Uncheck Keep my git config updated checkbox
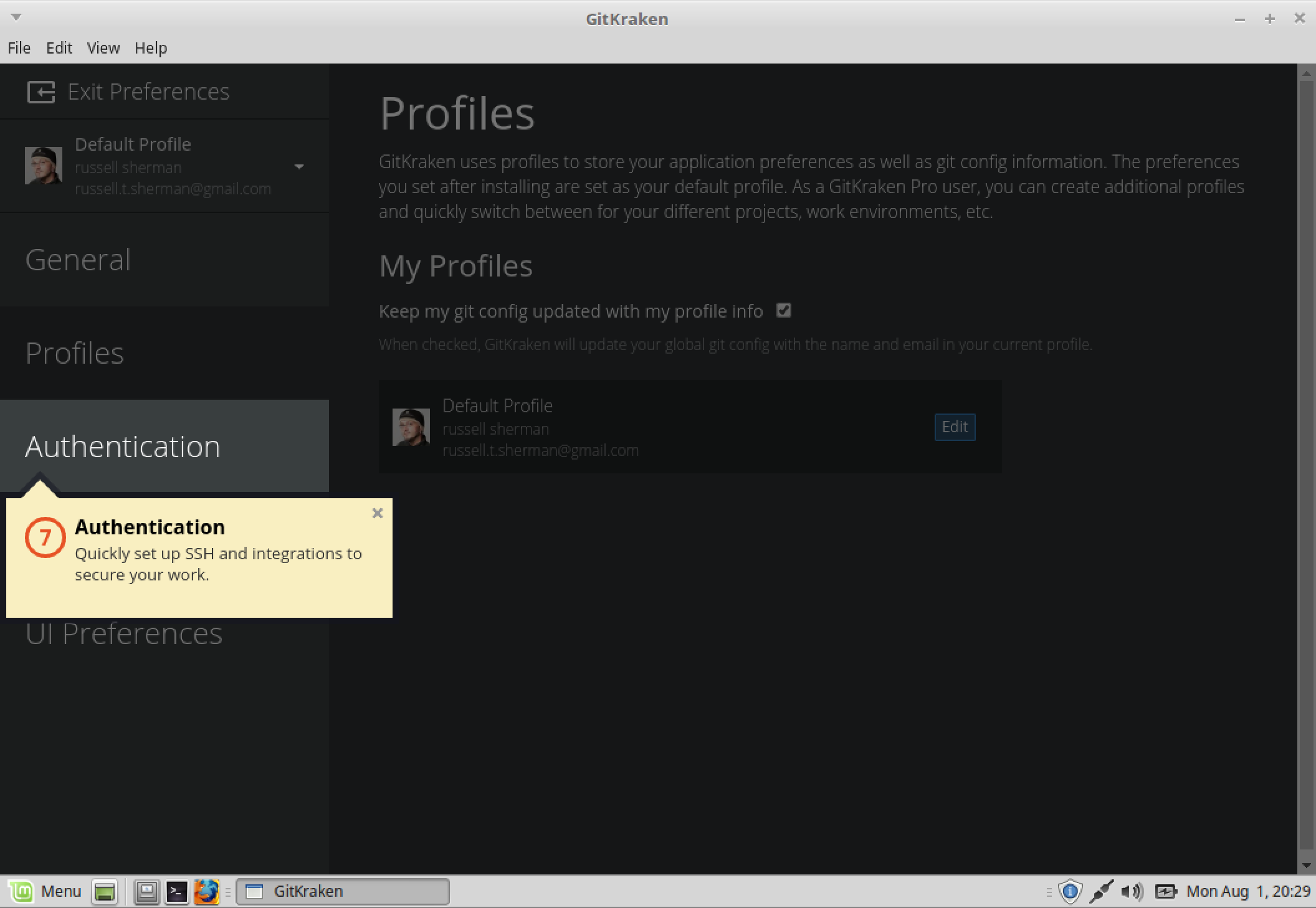The width and height of the screenshot is (1316, 908). coord(784,310)
